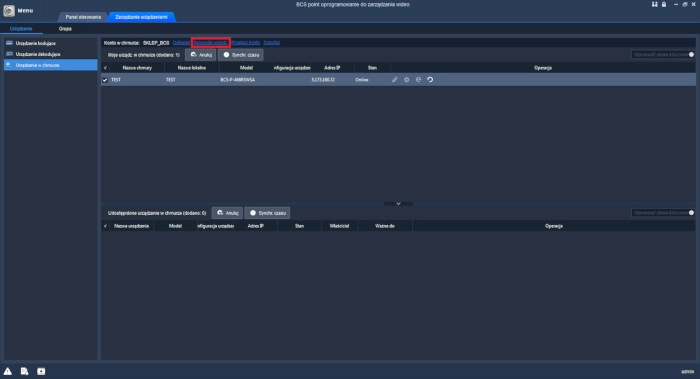Sort upper table by Model column
The height and width of the screenshot is (379, 700).
click(x=246, y=68)
